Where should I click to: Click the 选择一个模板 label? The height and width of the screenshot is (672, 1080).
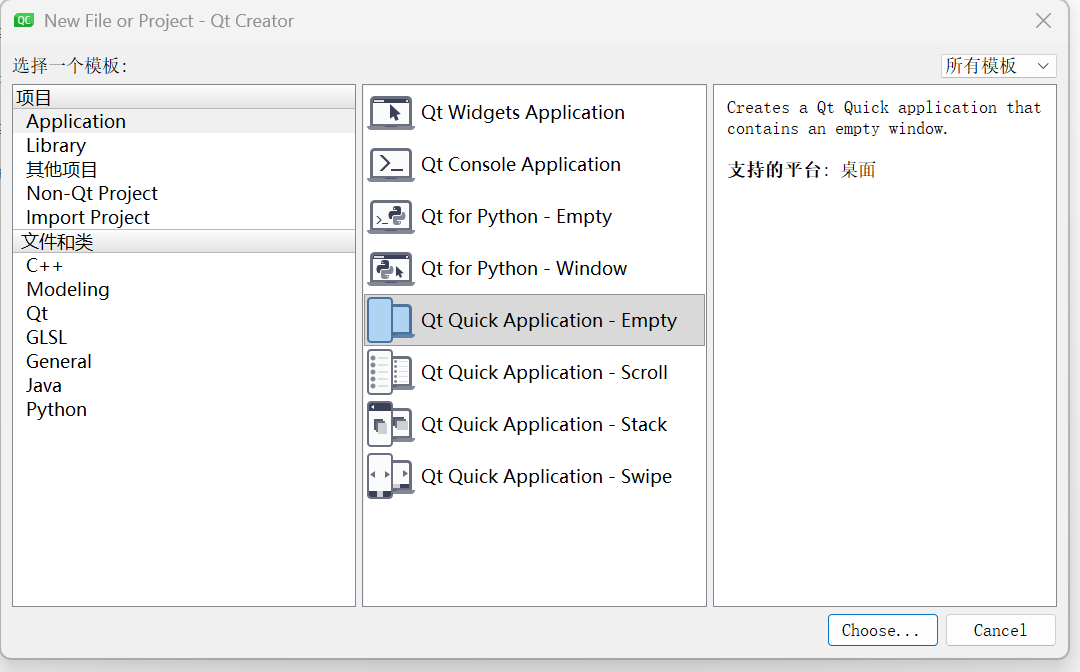coord(70,66)
